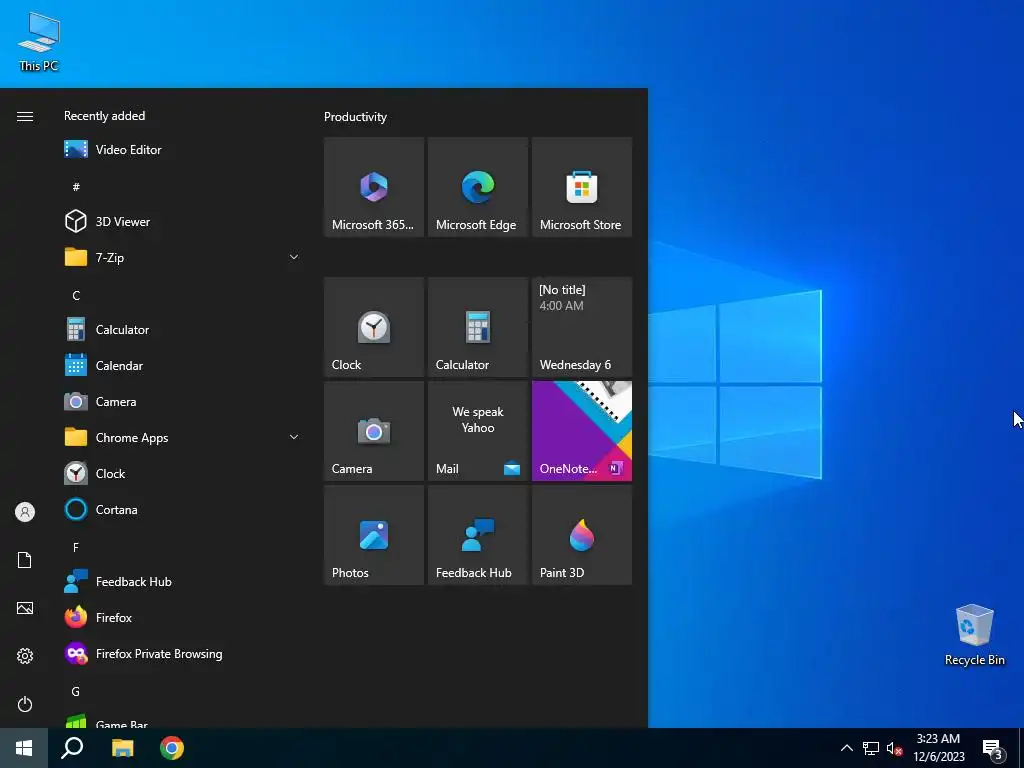
Task: Open the network status icon
Action: (x=871, y=748)
